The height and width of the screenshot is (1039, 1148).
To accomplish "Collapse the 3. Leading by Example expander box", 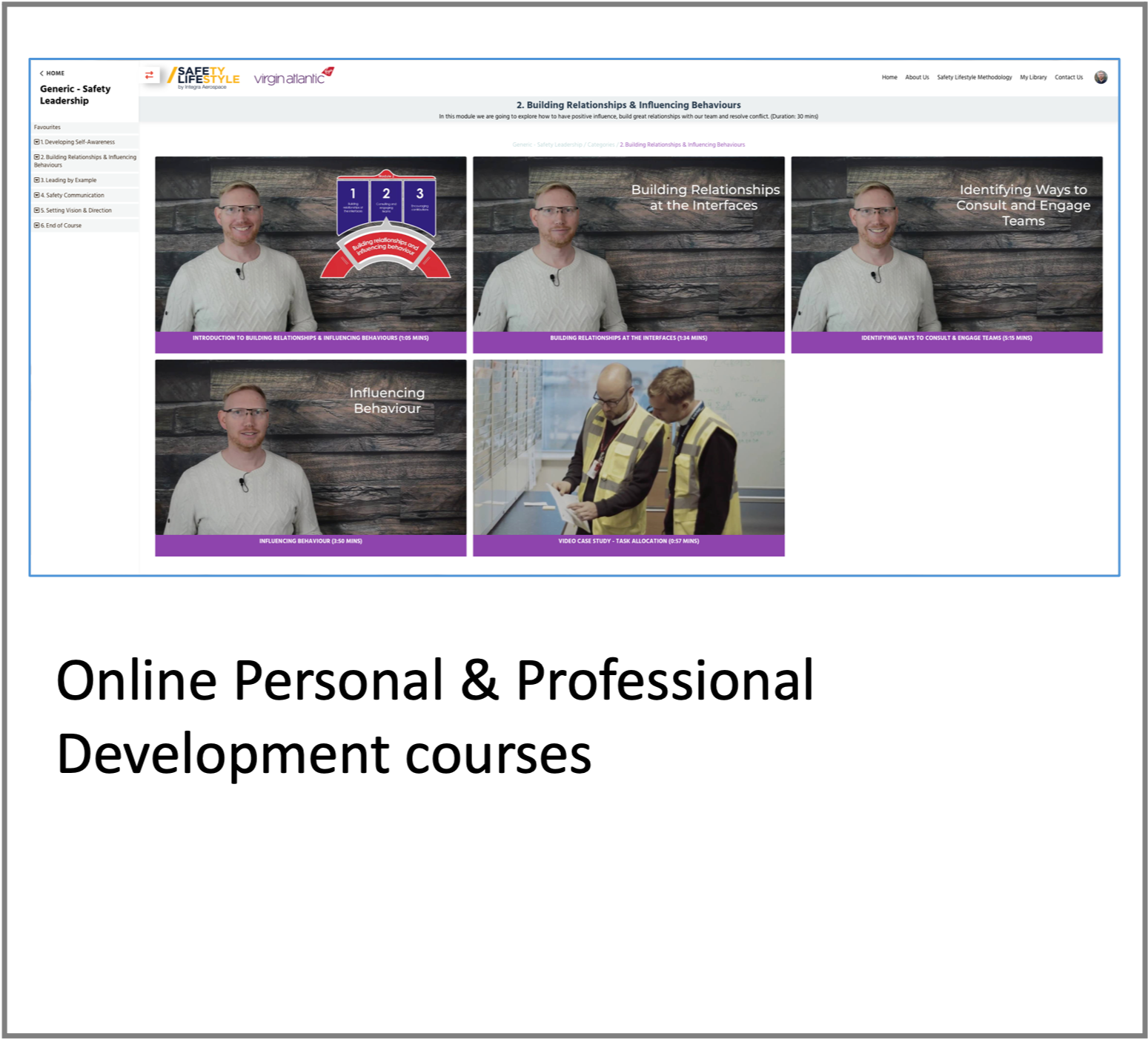I will [37, 180].
